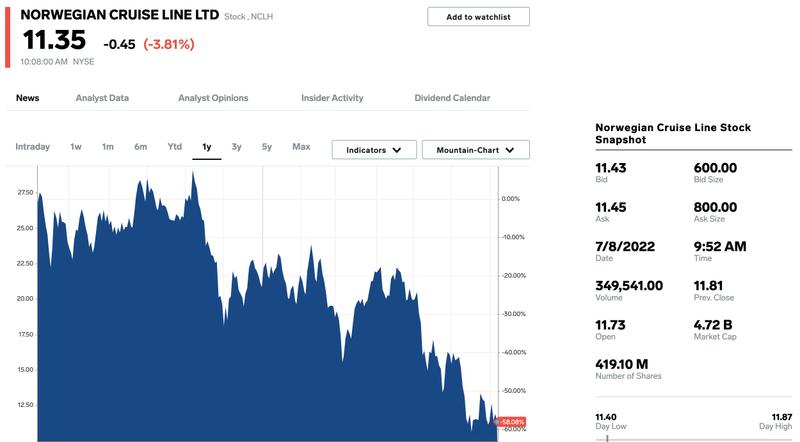
Task: Click the Day High value 11.87
Action: tap(782, 417)
